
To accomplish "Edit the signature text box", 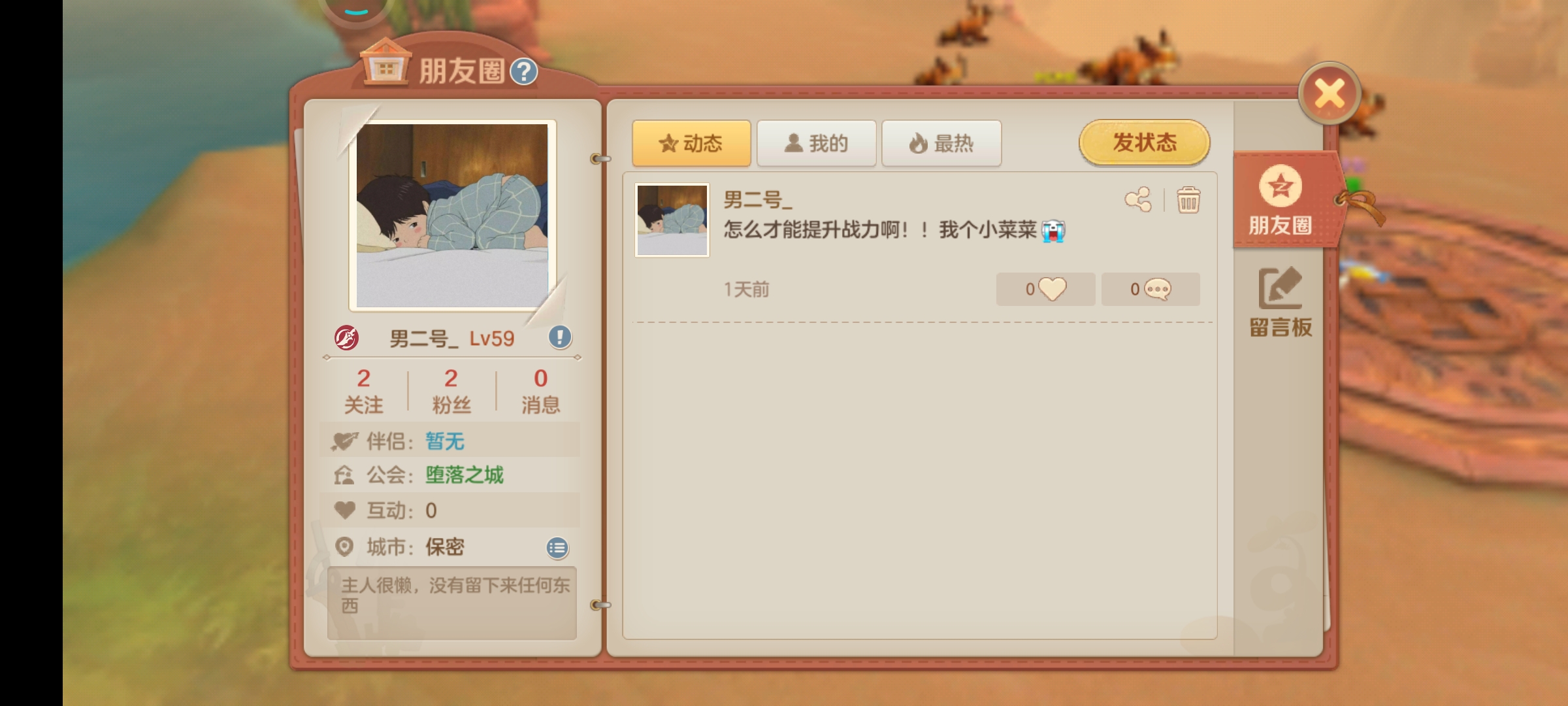I will [x=452, y=603].
